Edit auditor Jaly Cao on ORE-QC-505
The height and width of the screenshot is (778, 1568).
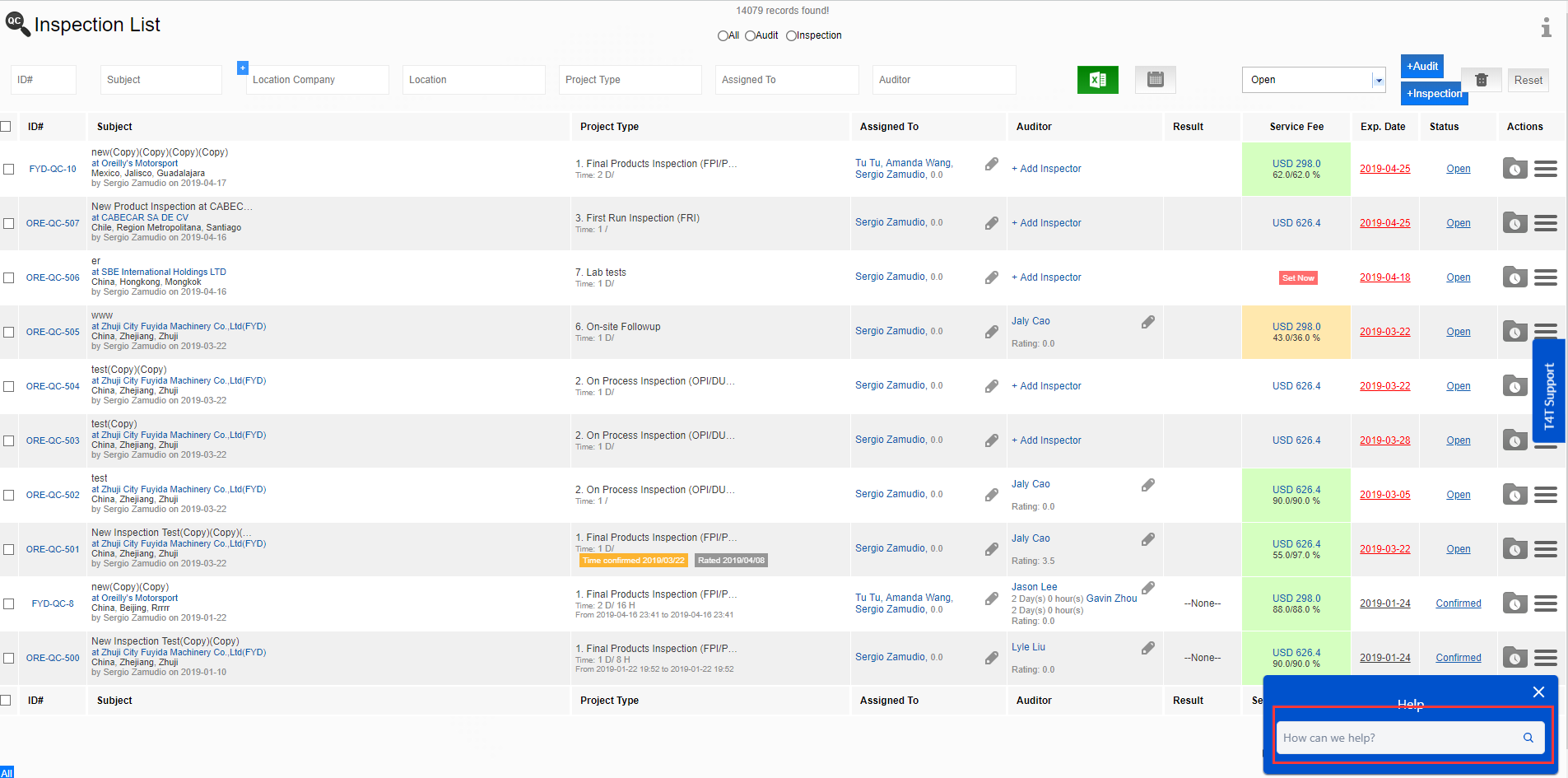click(1148, 322)
